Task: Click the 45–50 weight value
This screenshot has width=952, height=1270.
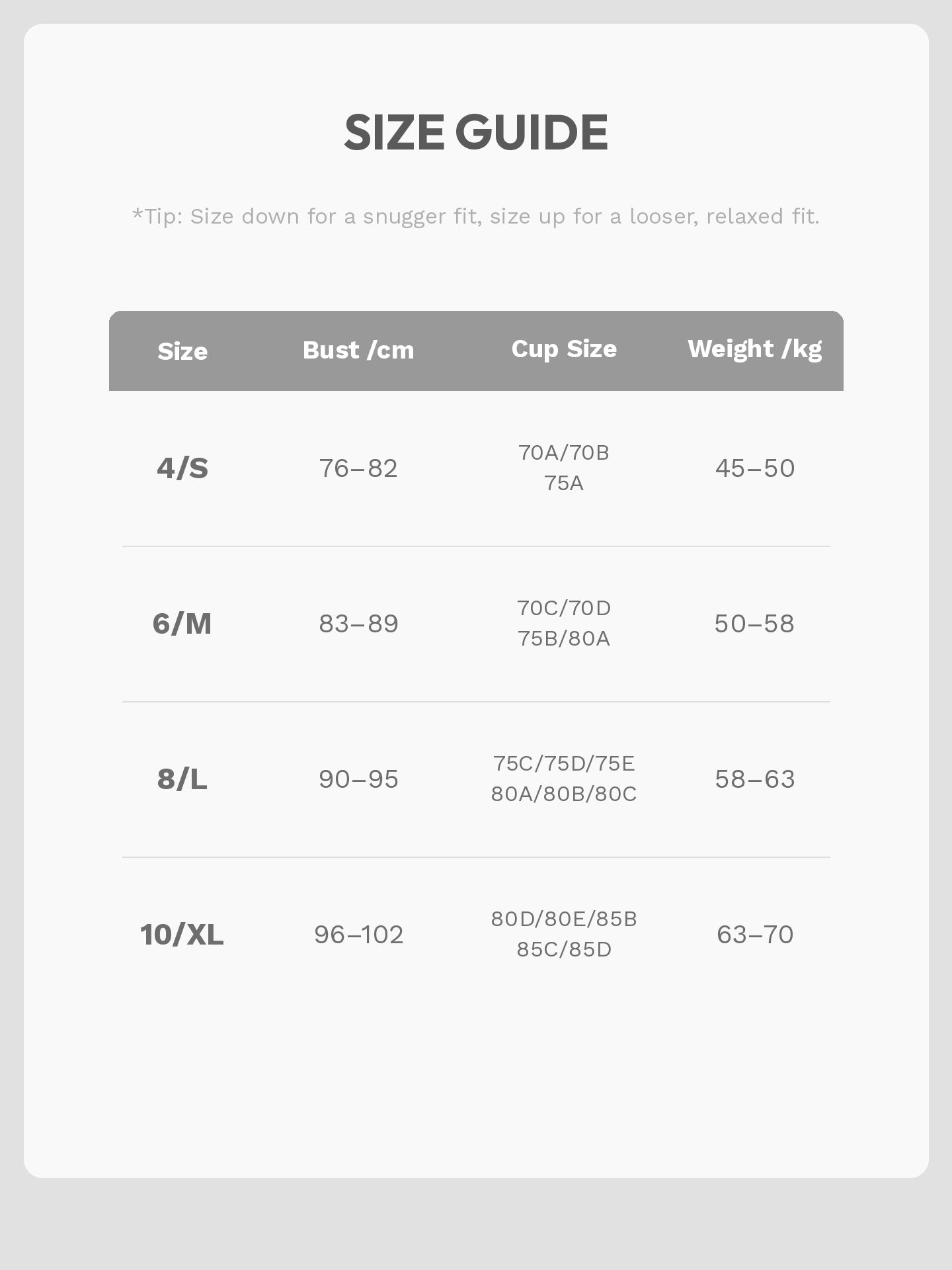Action: coord(755,468)
